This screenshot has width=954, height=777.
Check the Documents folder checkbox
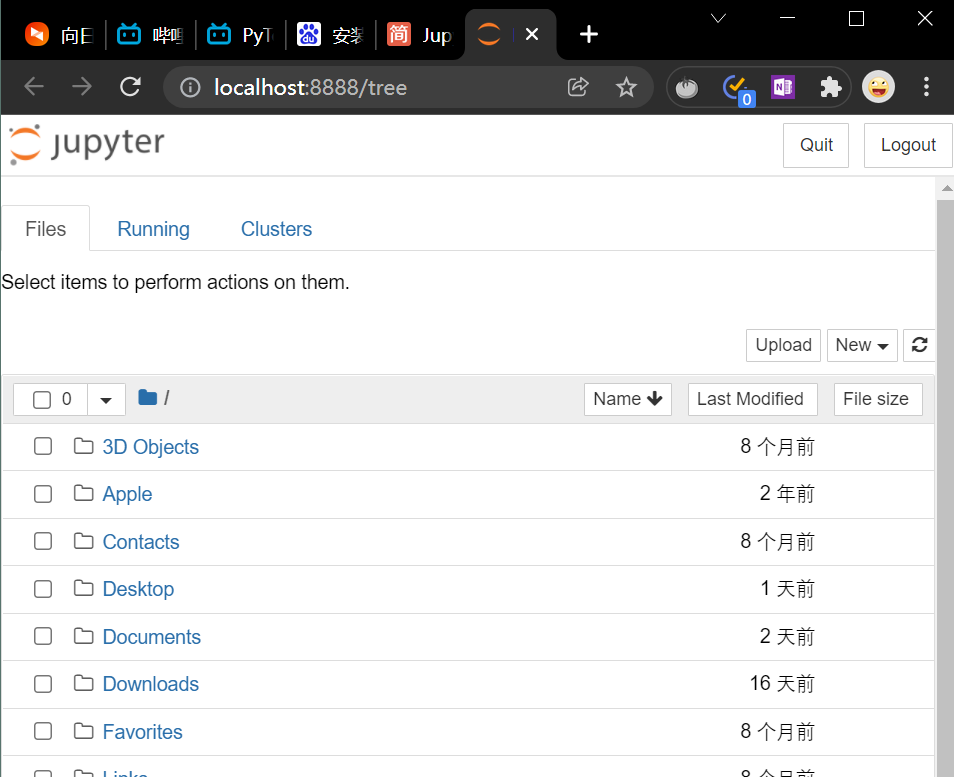point(43,636)
